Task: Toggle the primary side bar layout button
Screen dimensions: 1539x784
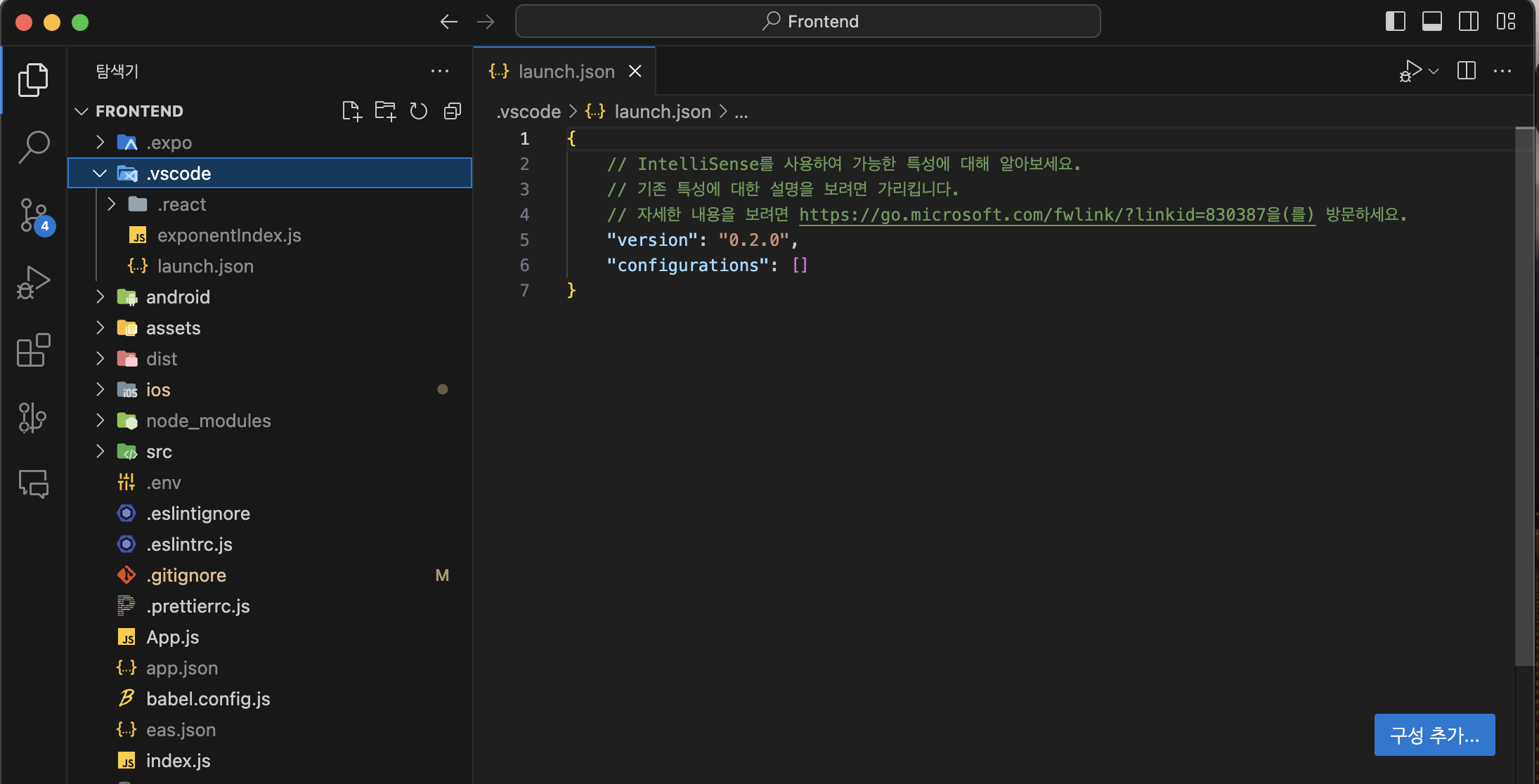Action: pyautogui.click(x=1395, y=21)
